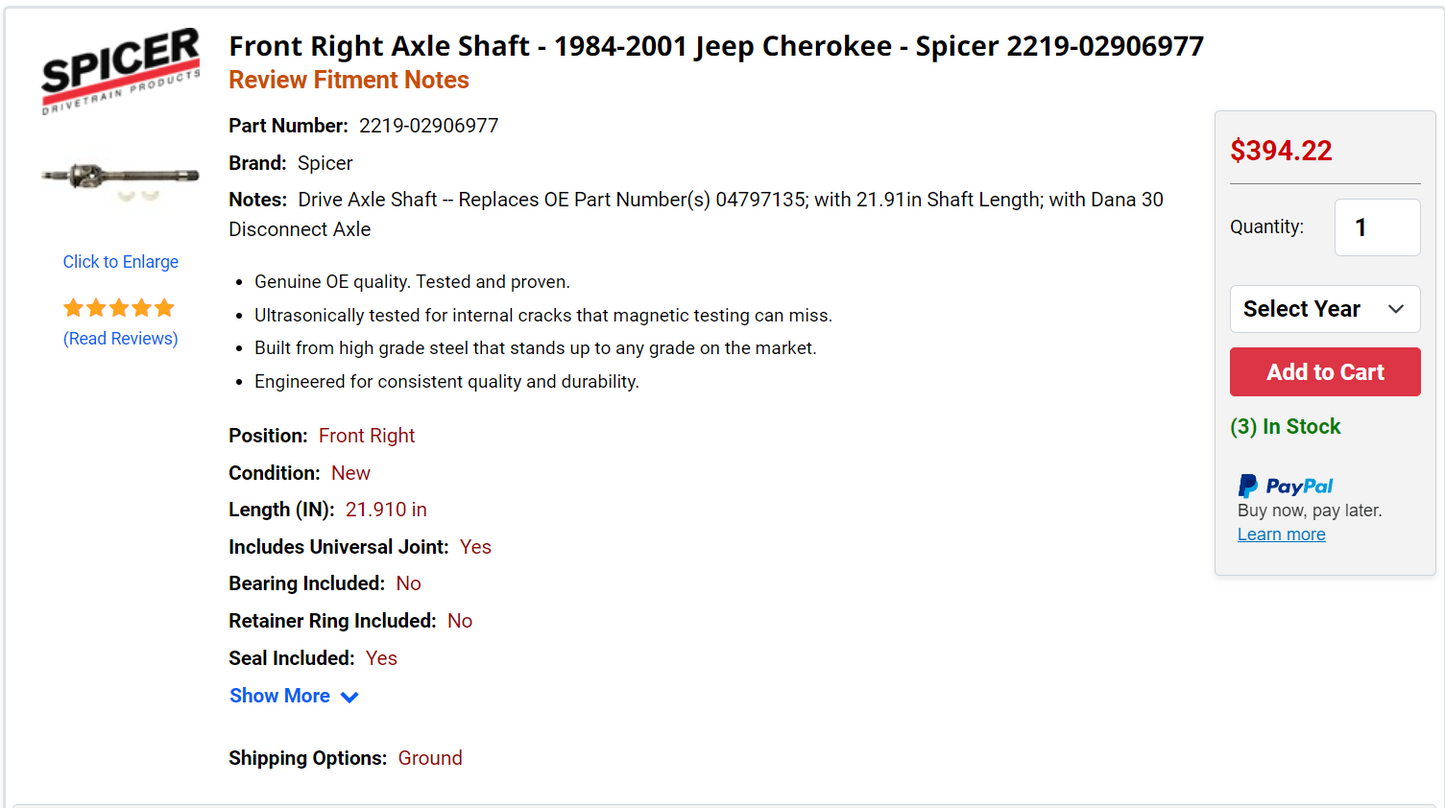1445x808 pixels.
Task: Click inside the Quantity field
Action: (1377, 227)
